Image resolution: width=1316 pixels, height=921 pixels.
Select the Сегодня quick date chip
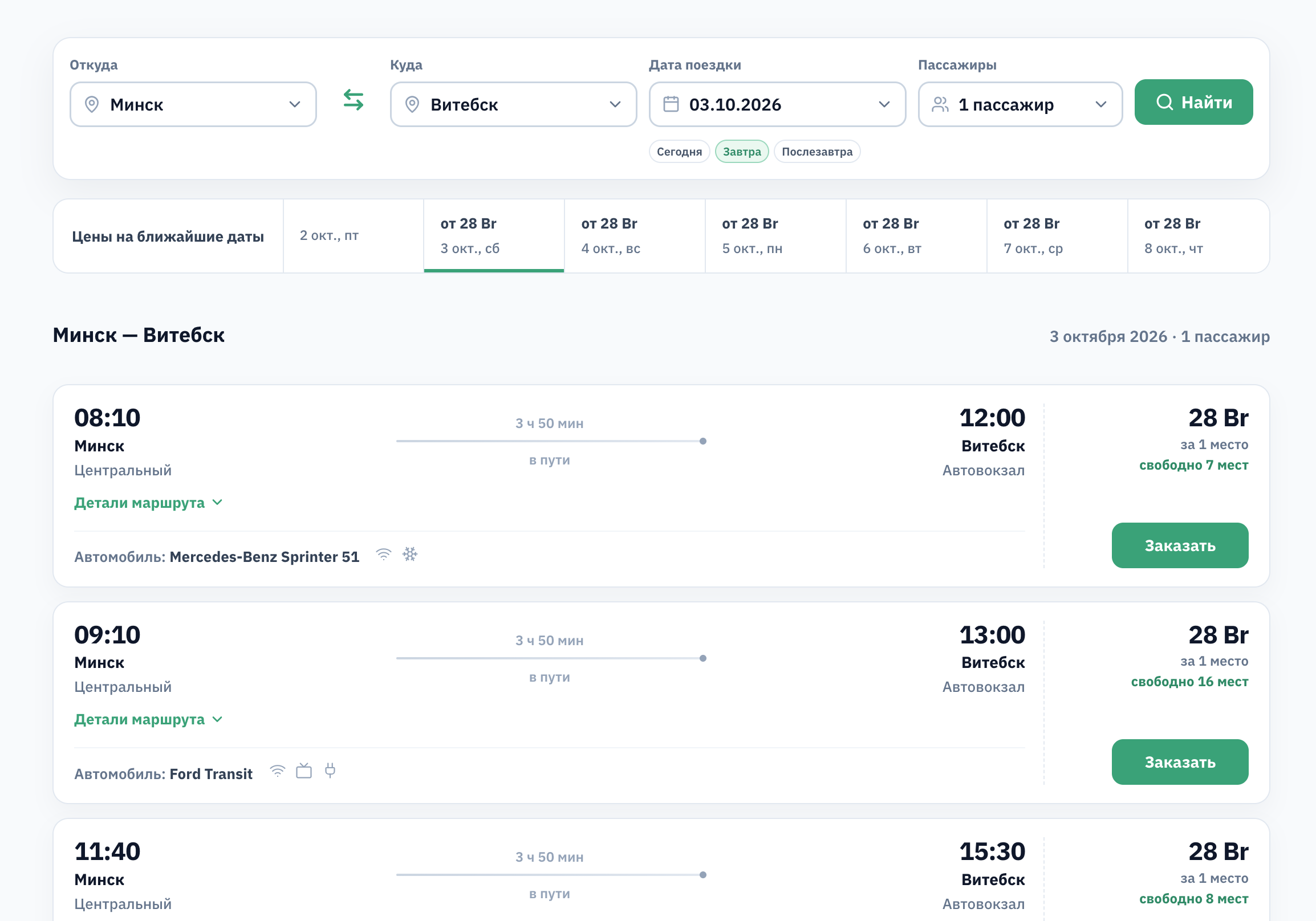pyautogui.click(x=679, y=152)
